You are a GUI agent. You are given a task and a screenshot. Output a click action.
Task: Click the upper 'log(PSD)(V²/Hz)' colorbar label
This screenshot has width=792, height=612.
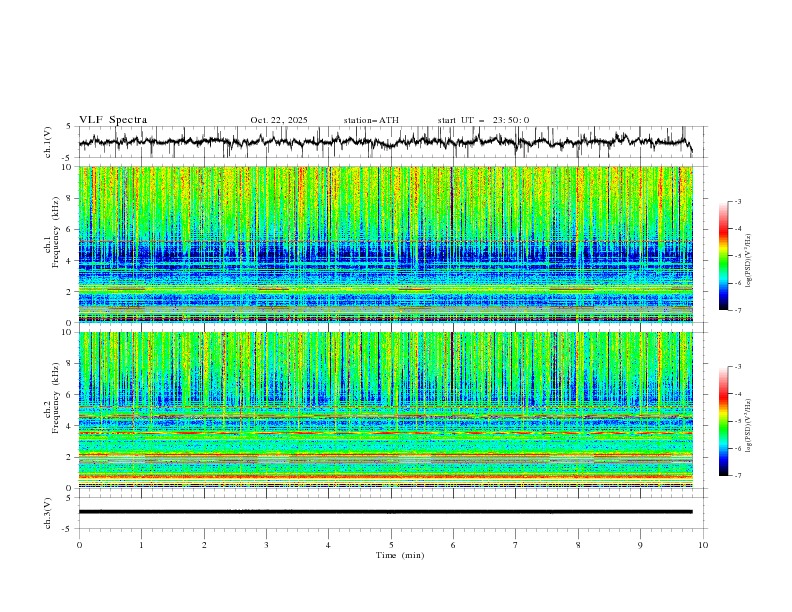749,261
